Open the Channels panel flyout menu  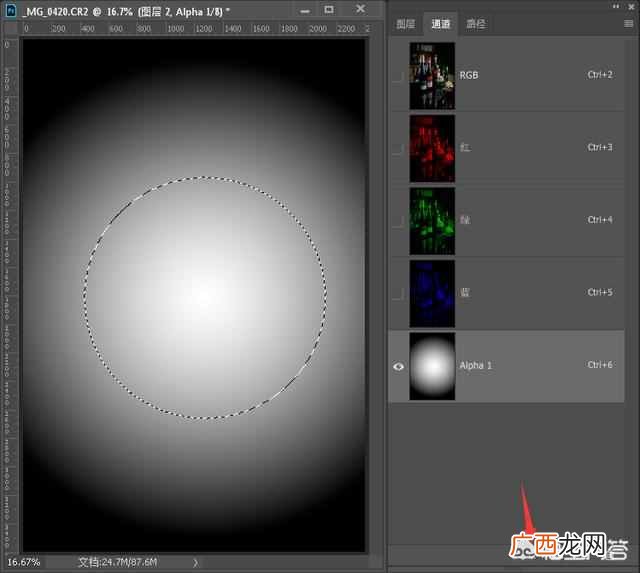point(629,24)
